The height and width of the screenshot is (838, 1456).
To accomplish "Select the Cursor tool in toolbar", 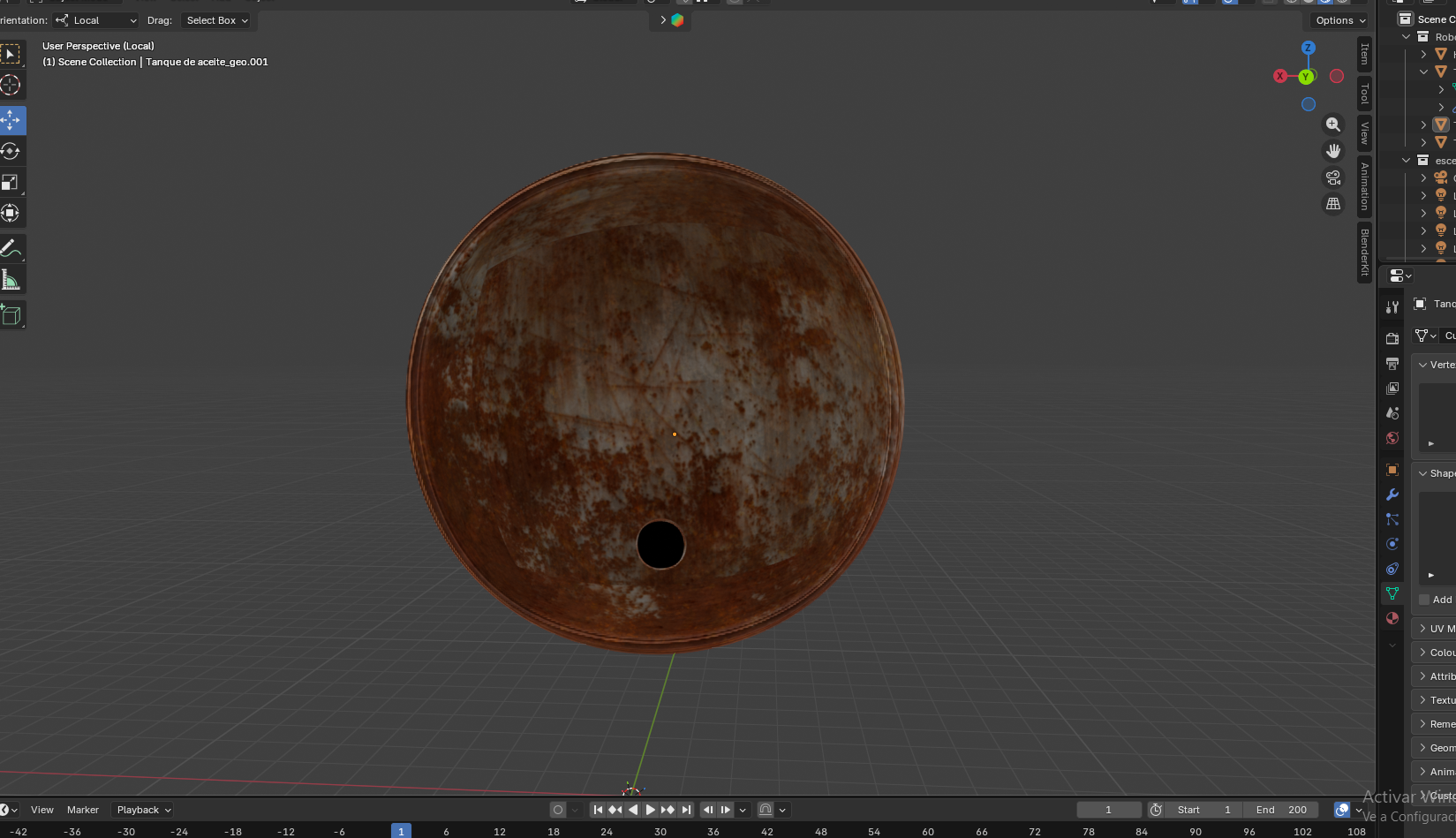I will point(11,85).
